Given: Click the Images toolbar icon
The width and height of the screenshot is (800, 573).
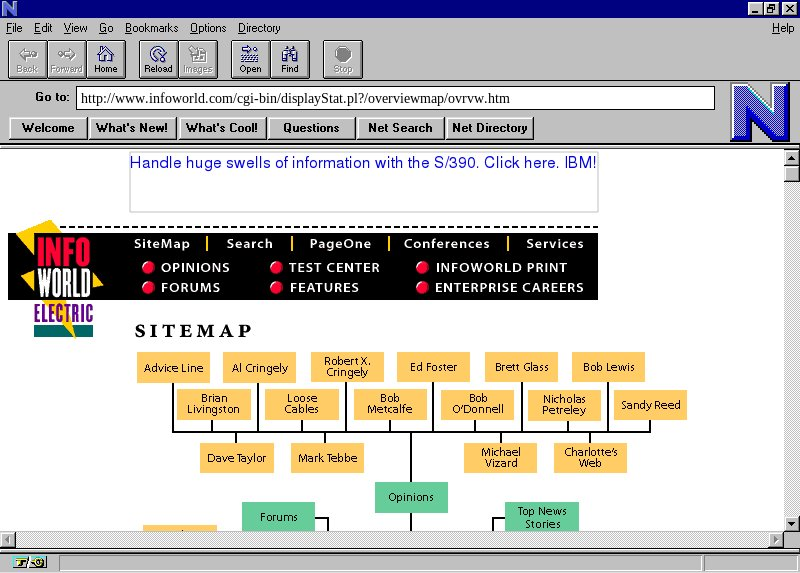Looking at the screenshot, I should point(198,59).
